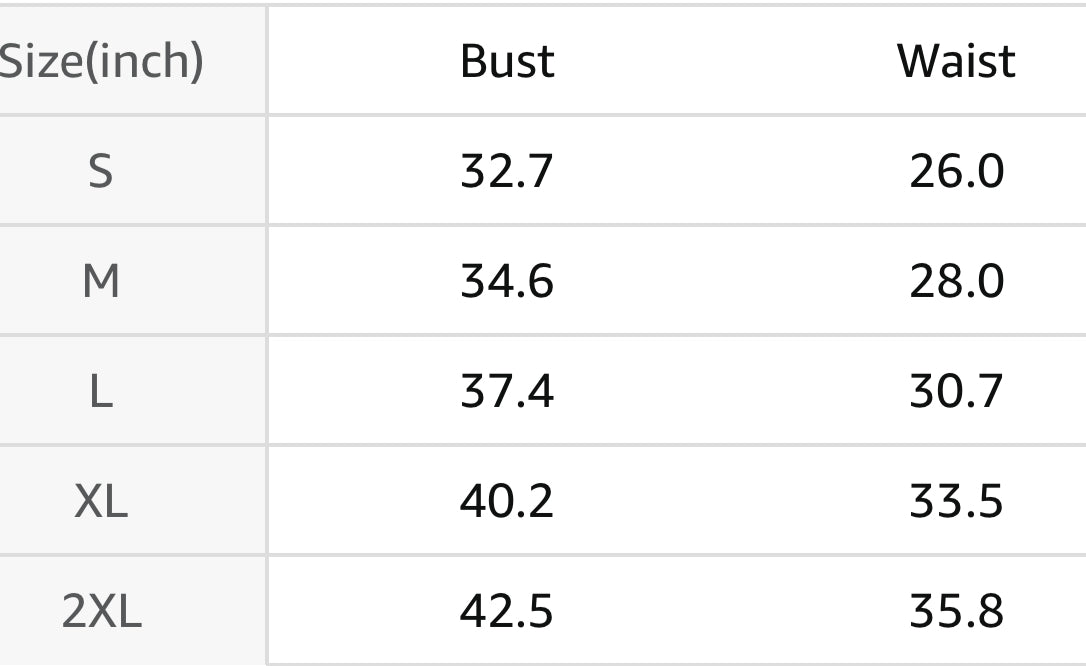Screen dimensions: 1086x666
Task: Select the Waist column header
Action: pos(956,61)
